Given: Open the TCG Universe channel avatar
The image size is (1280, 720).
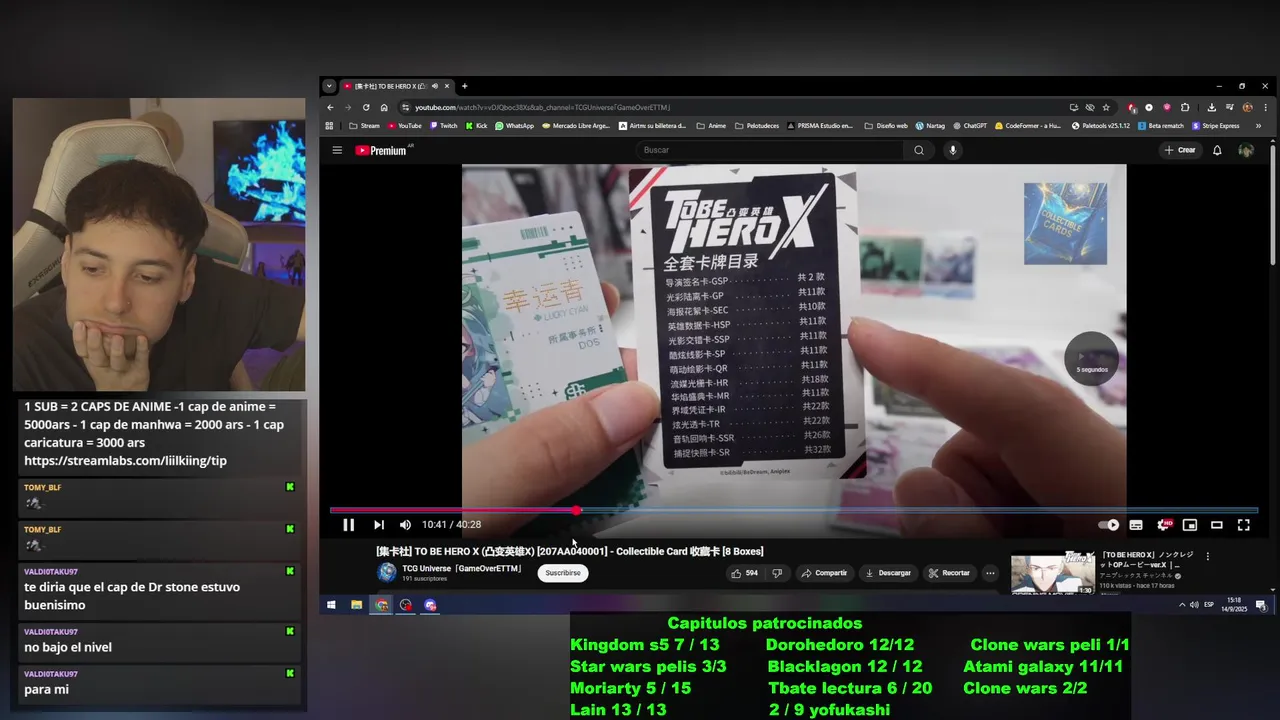Looking at the screenshot, I should pyautogui.click(x=386, y=573).
